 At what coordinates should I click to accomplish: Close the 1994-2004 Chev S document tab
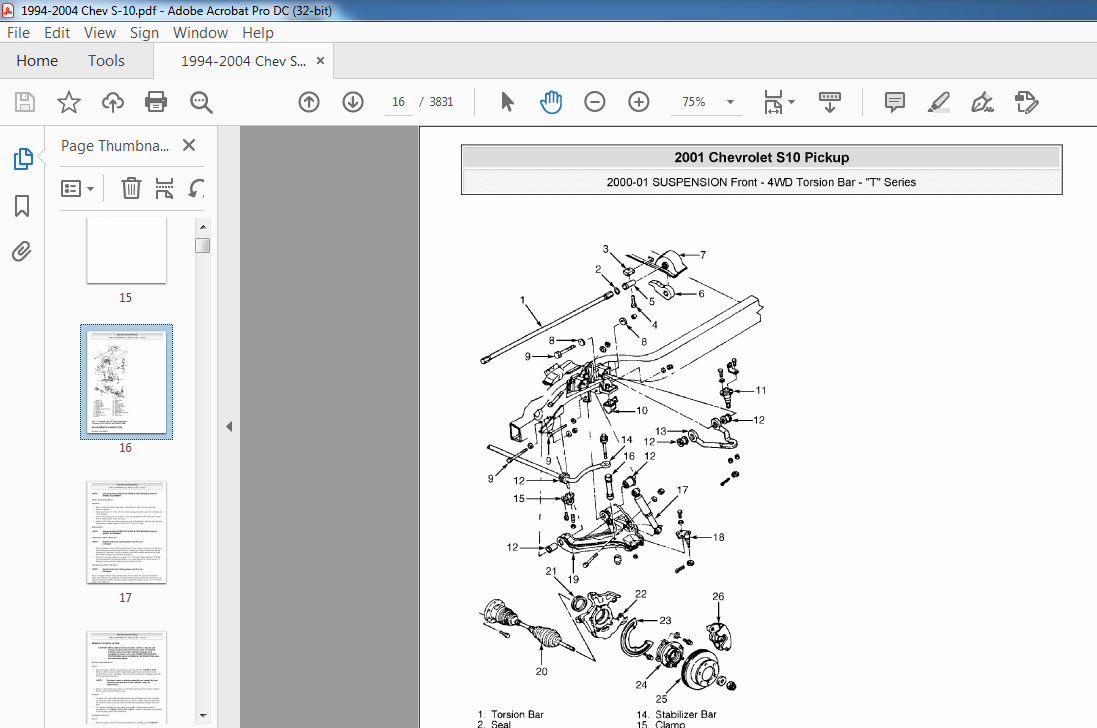coord(320,61)
